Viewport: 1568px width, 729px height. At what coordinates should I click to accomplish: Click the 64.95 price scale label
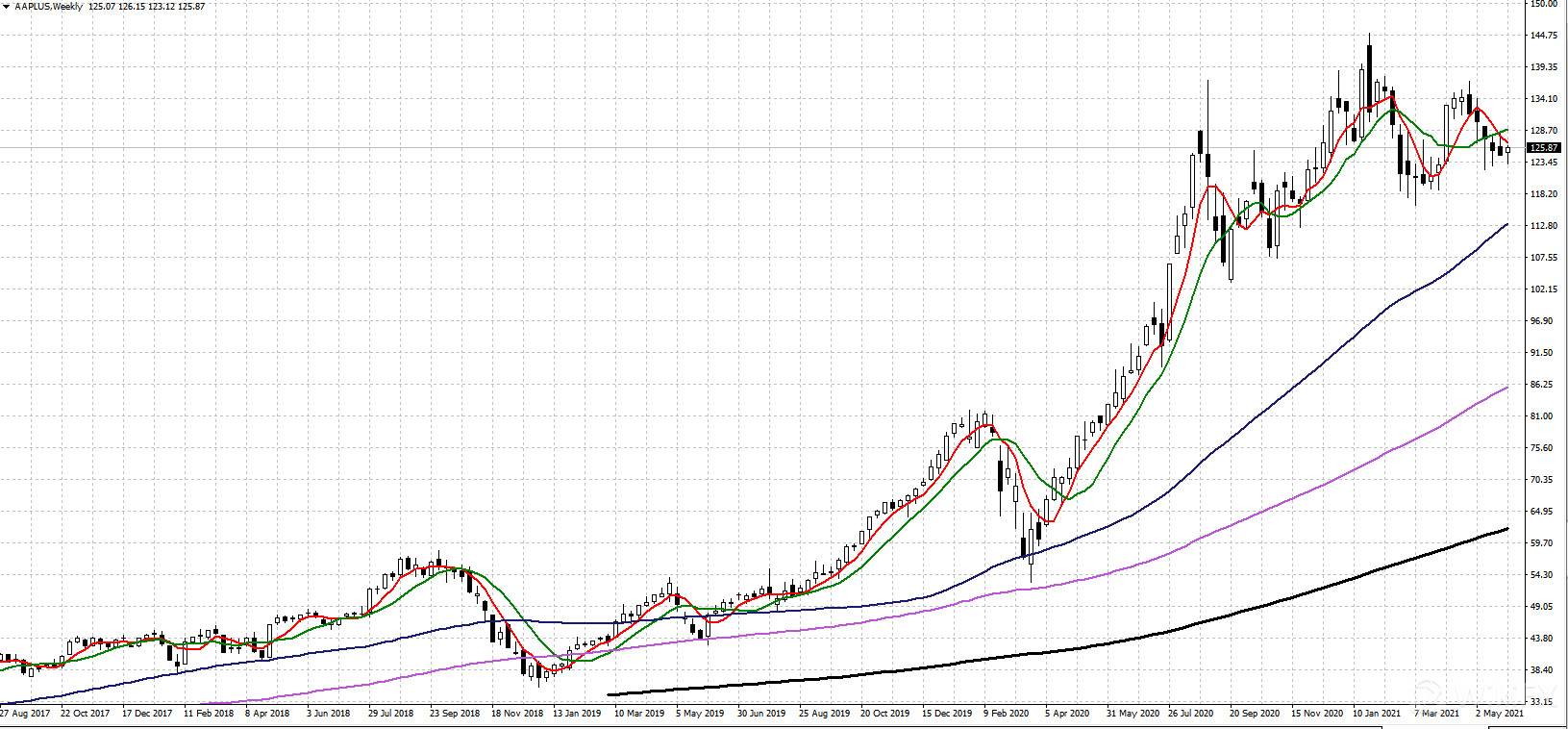tap(1542, 512)
